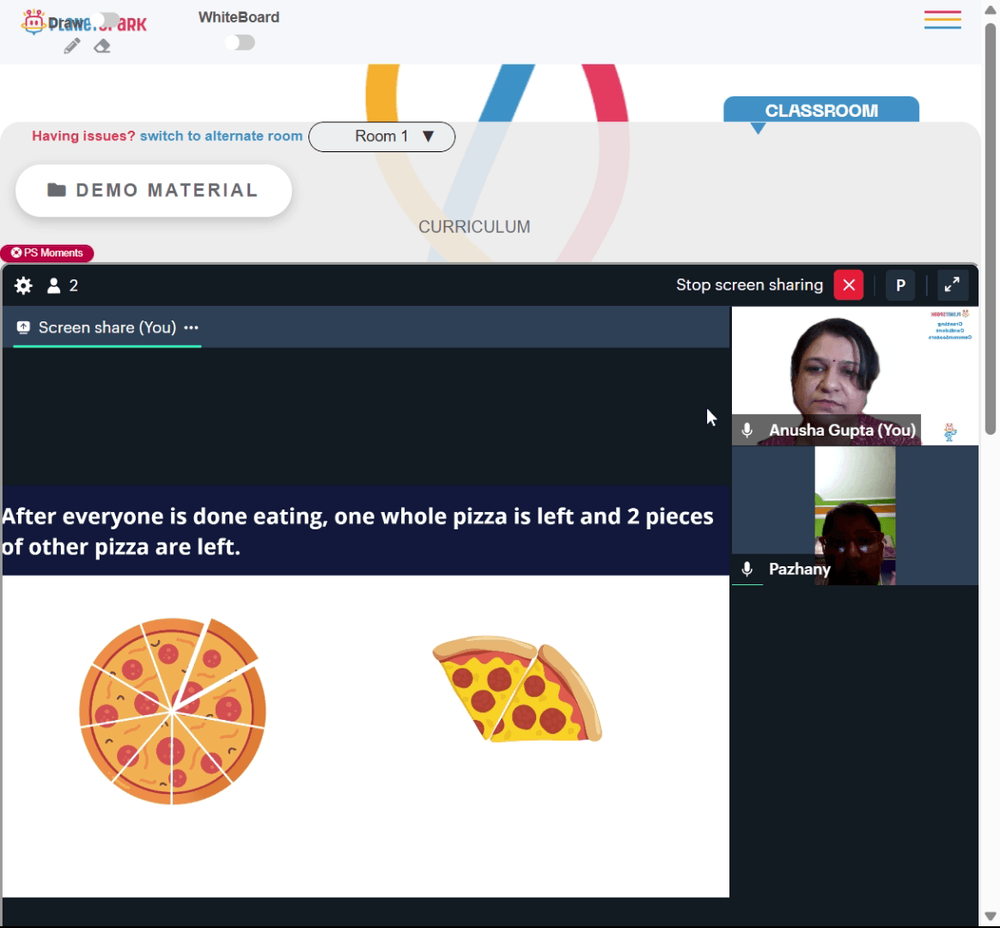1000x928 pixels.
Task: Dismiss the PS Moments tag
Action: coord(16,253)
